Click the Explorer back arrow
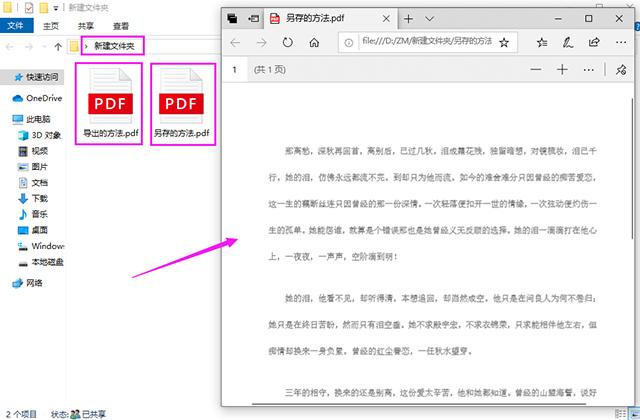The height and width of the screenshot is (420, 640). [9, 47]
